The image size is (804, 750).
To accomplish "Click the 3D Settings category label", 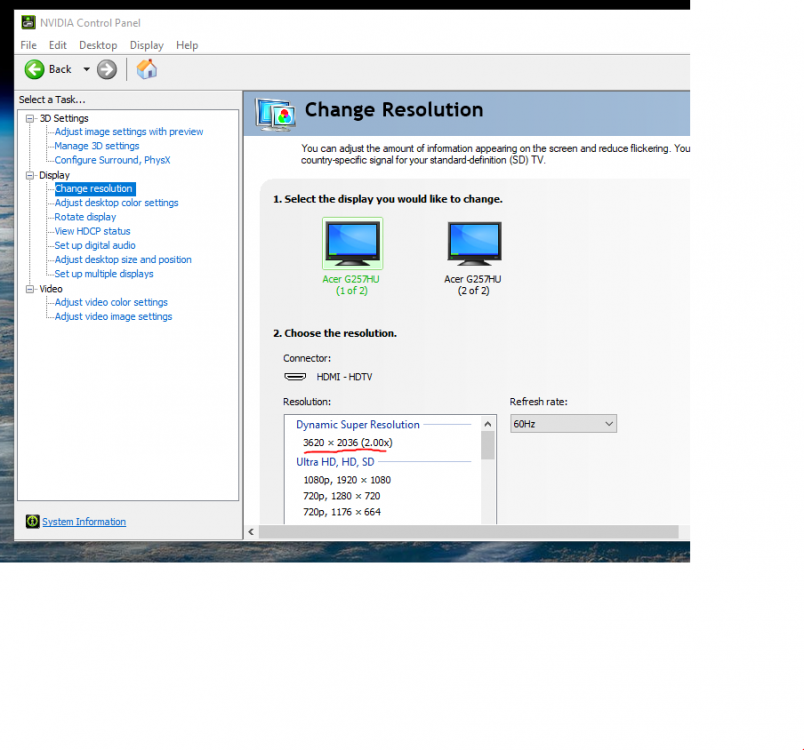I will point(64,118).
